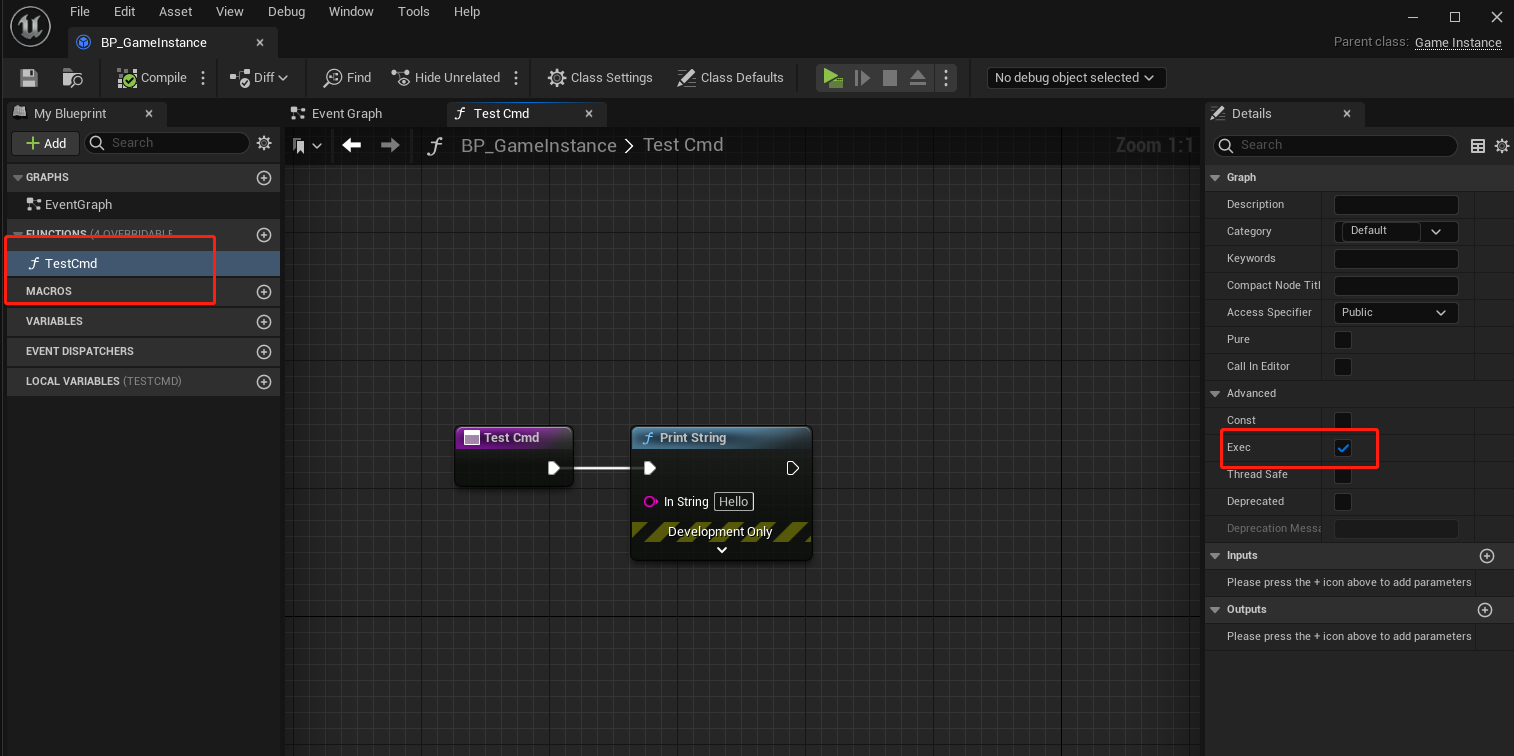The width and height of the screenshot is (1514, 756).
Task: Click the In String Hello value field
Action: pos(733,502)
